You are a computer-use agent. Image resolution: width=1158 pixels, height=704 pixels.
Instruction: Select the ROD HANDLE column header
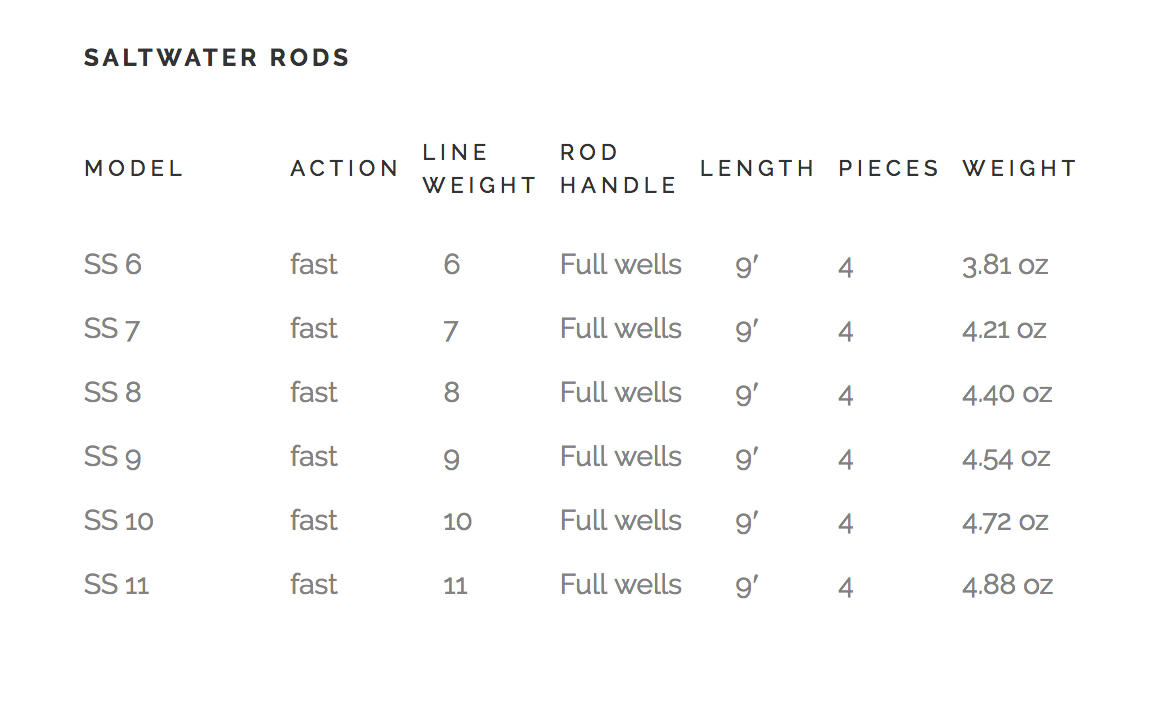pos(618,169)
